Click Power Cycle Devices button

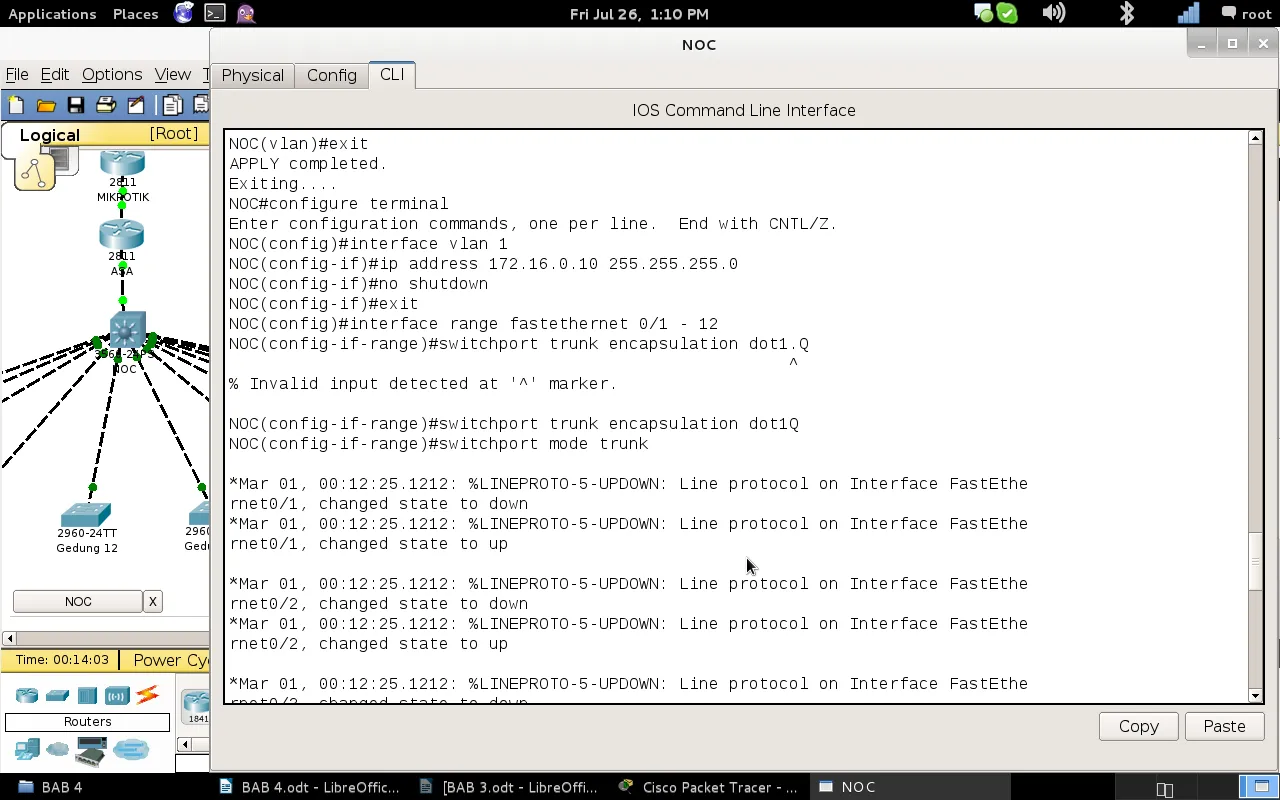click(x=171, y=660)
